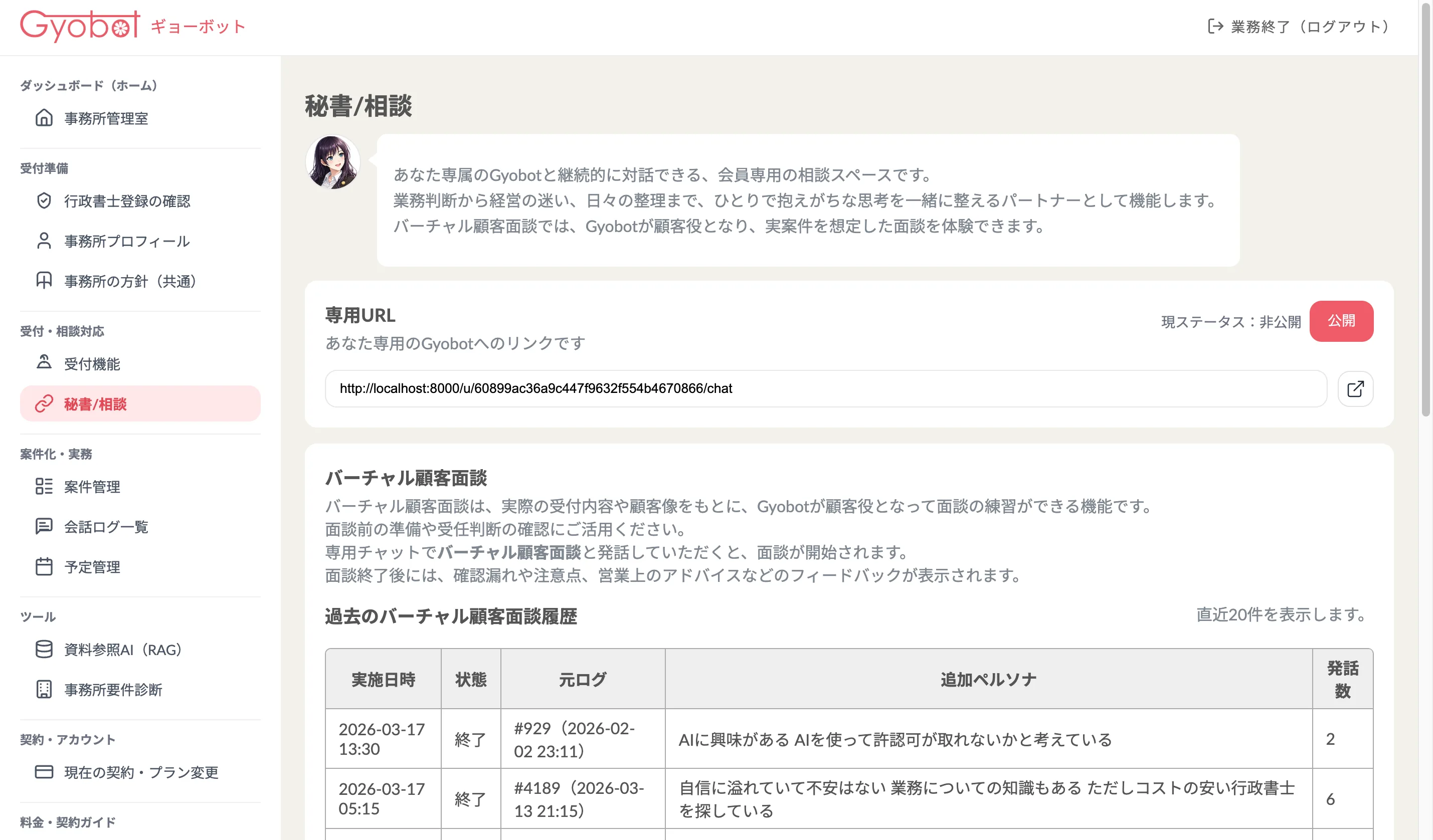
Task: Click the home icon next to 事務所管理室
Action: tap(44, 118)
